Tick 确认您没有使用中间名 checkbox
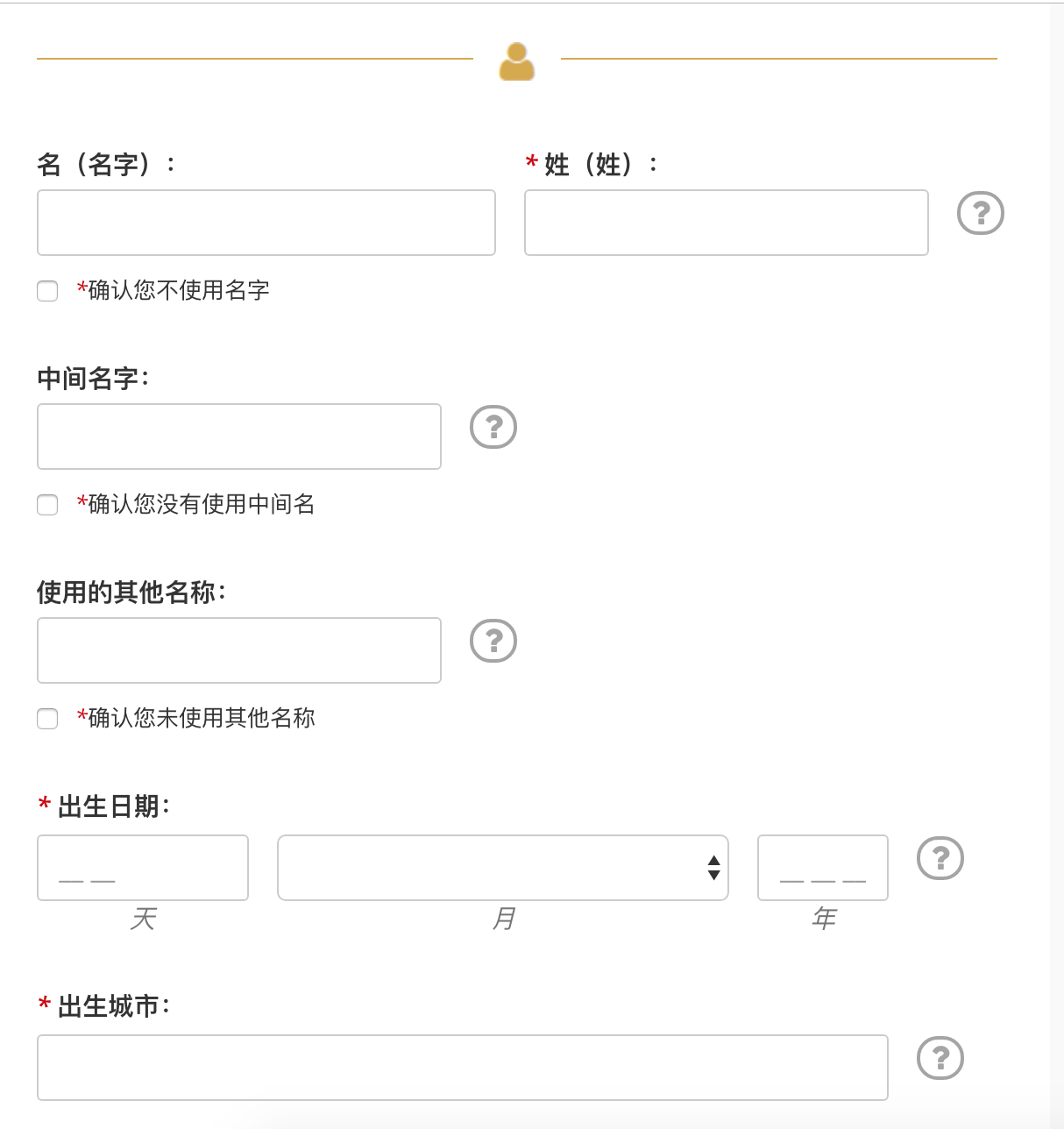1064x1129 pixels. coord(47,505)
